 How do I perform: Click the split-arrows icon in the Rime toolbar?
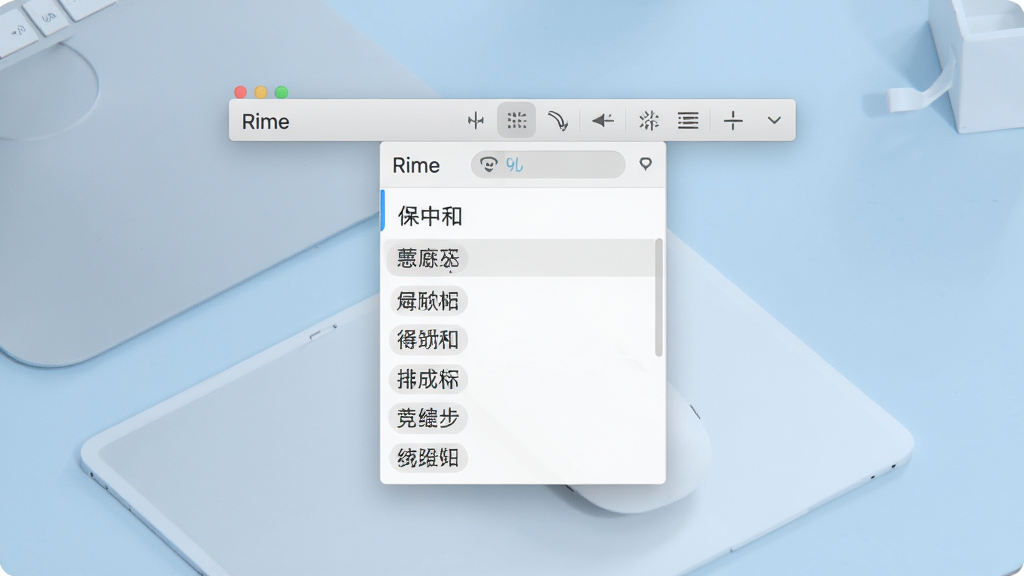click(476, 120)
